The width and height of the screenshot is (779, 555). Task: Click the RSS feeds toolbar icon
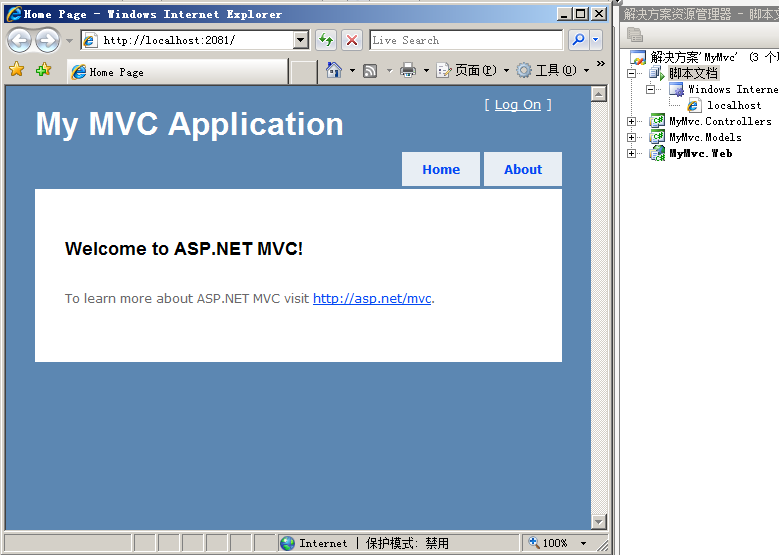(370, 70)
